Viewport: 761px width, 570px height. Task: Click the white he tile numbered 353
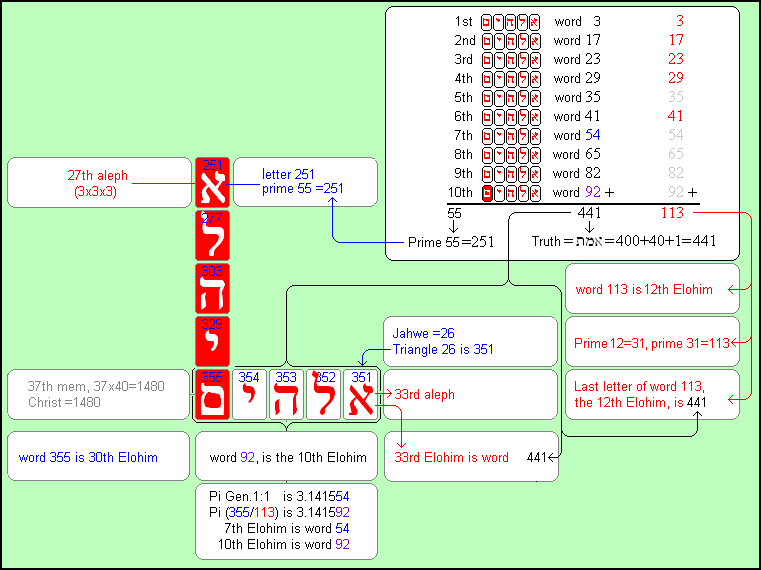point(287,394)
